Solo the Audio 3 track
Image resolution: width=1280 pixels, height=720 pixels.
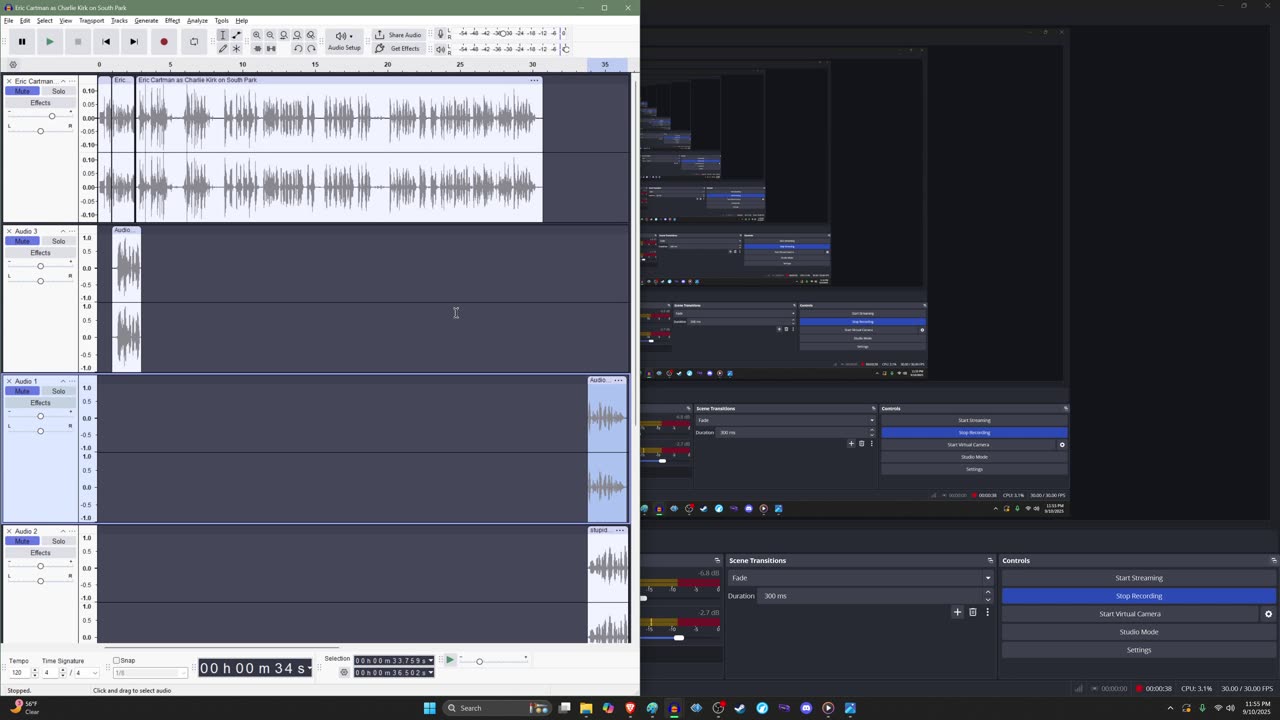pos(58,241)
